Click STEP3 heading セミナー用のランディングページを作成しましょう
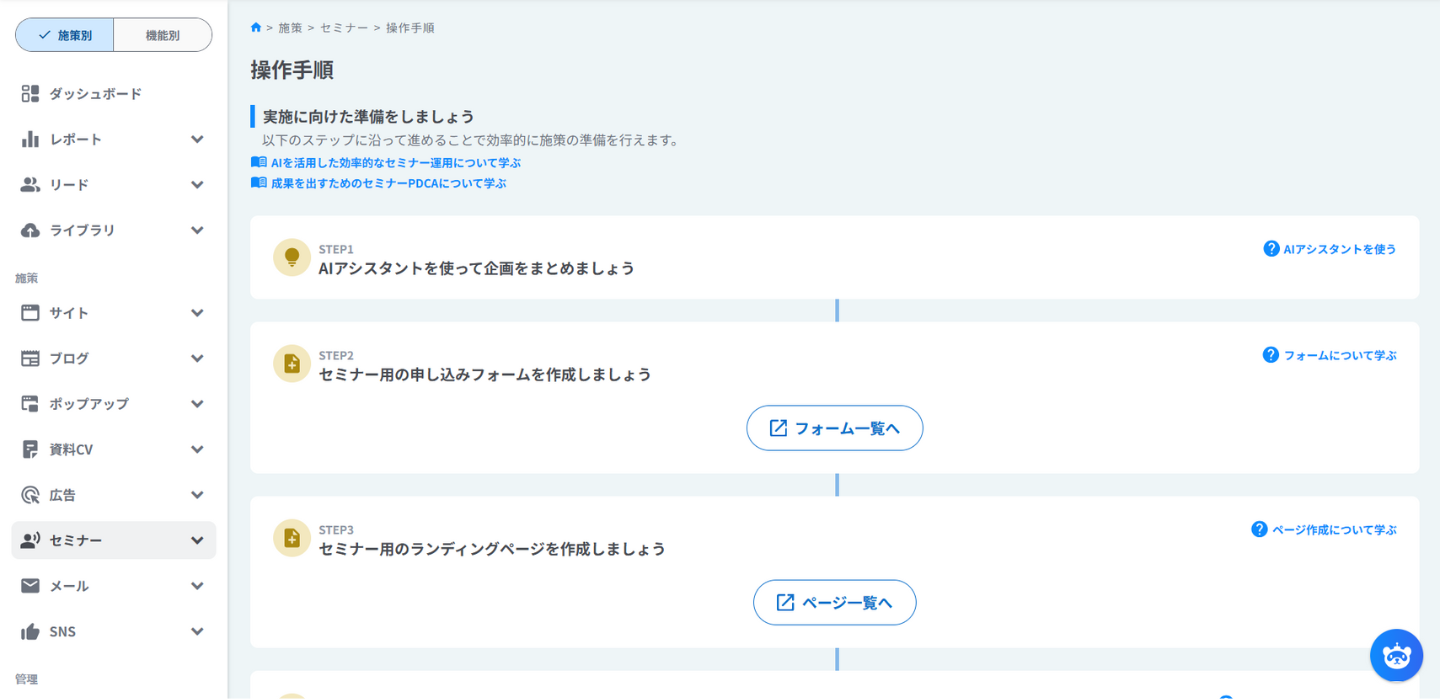The width and height of the screenshot is (1440, 700). [492, 549]
